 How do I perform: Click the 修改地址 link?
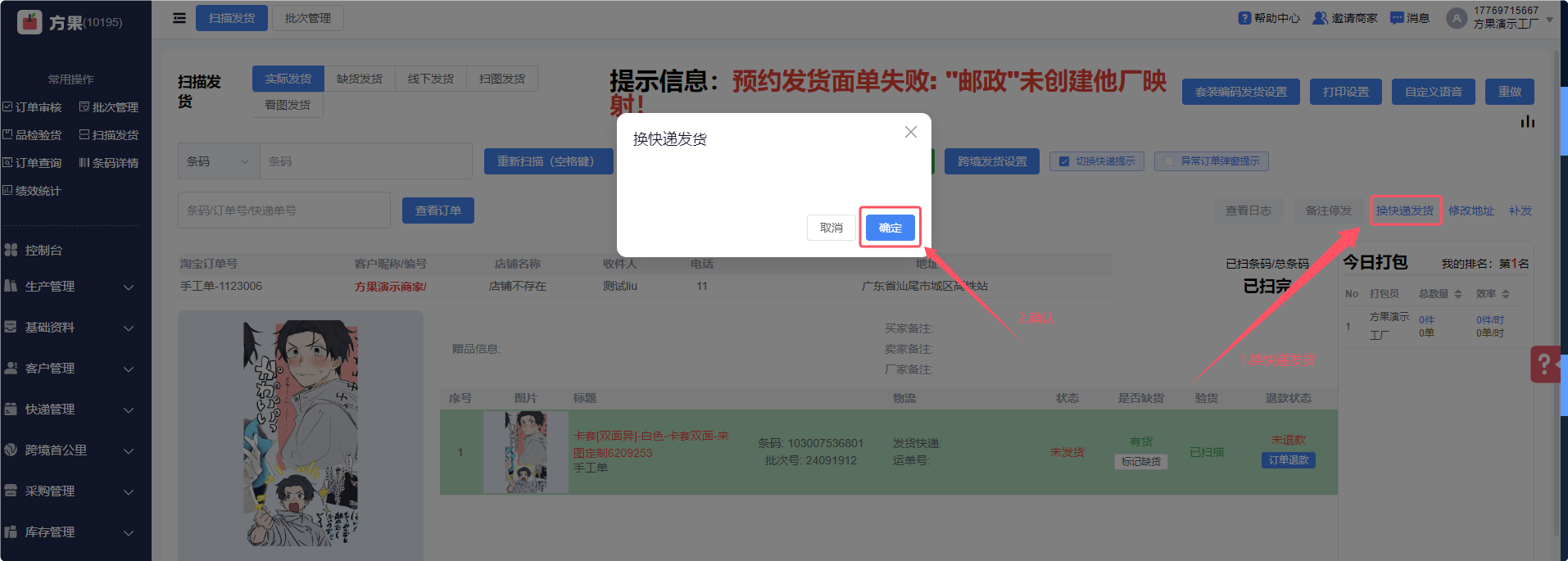click(1471, 210)
